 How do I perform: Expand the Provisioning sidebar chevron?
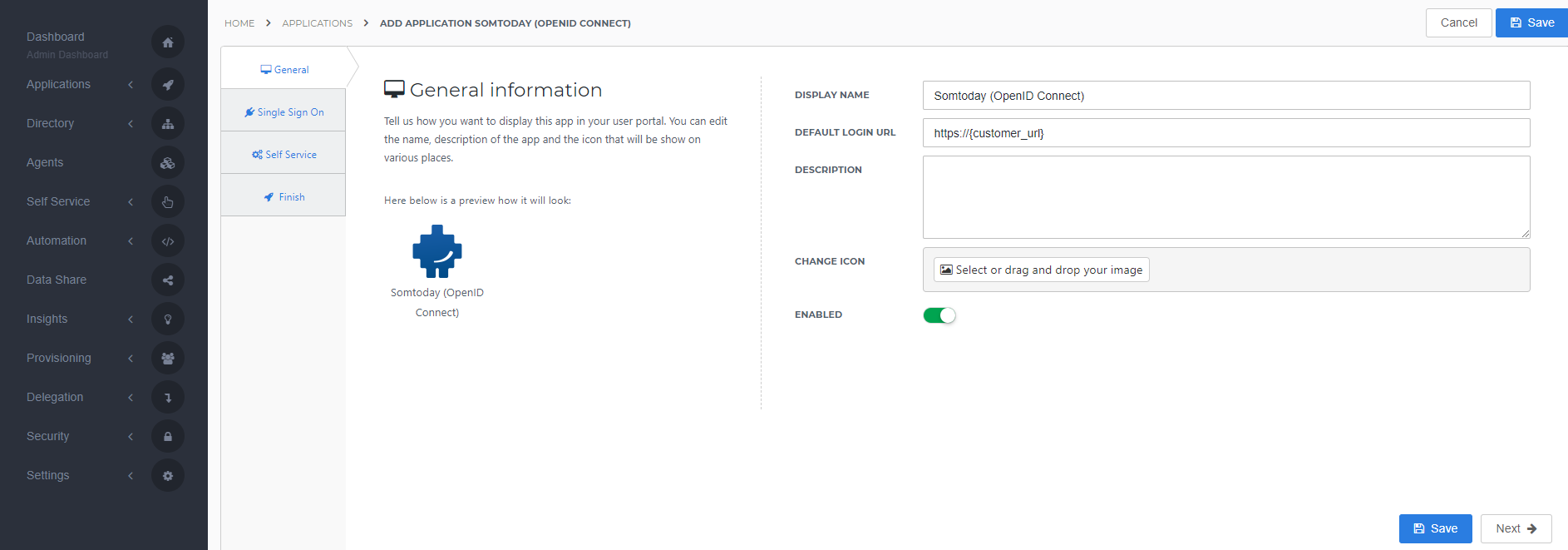131,359
